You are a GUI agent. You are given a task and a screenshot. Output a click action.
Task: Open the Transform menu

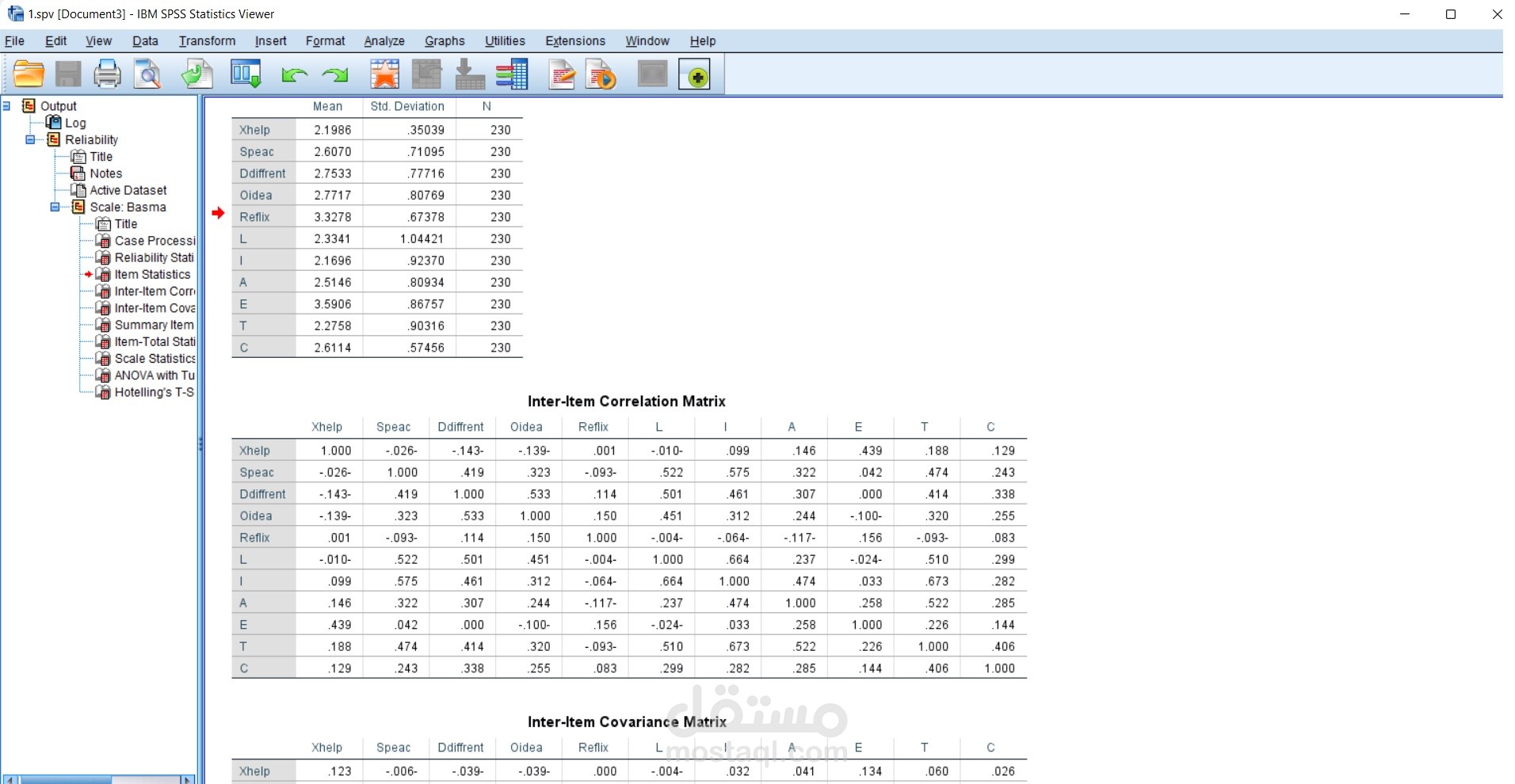pyautogui.click(x=207, y=41)
